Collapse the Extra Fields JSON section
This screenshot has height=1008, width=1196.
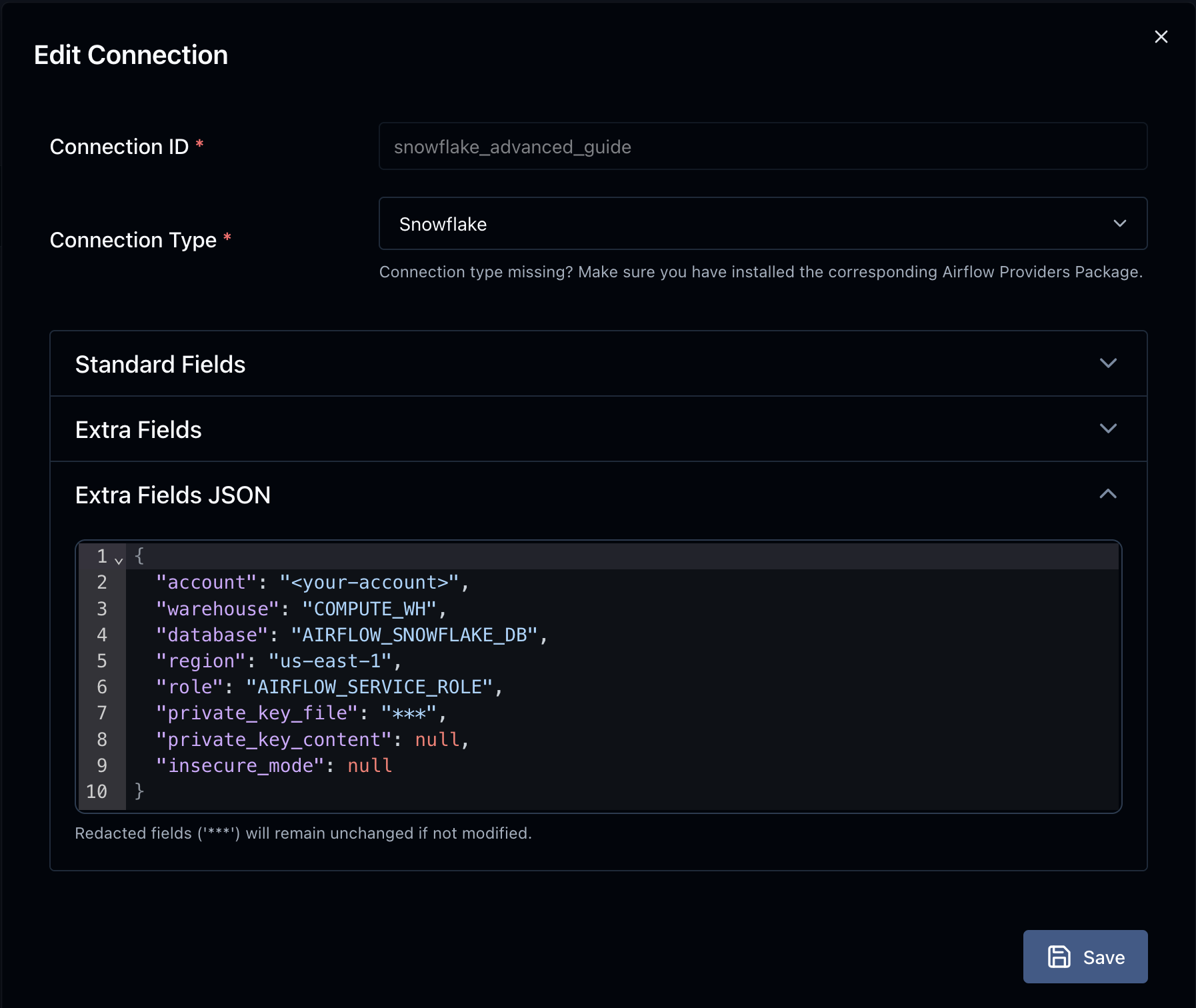click(x=598, y=495)
